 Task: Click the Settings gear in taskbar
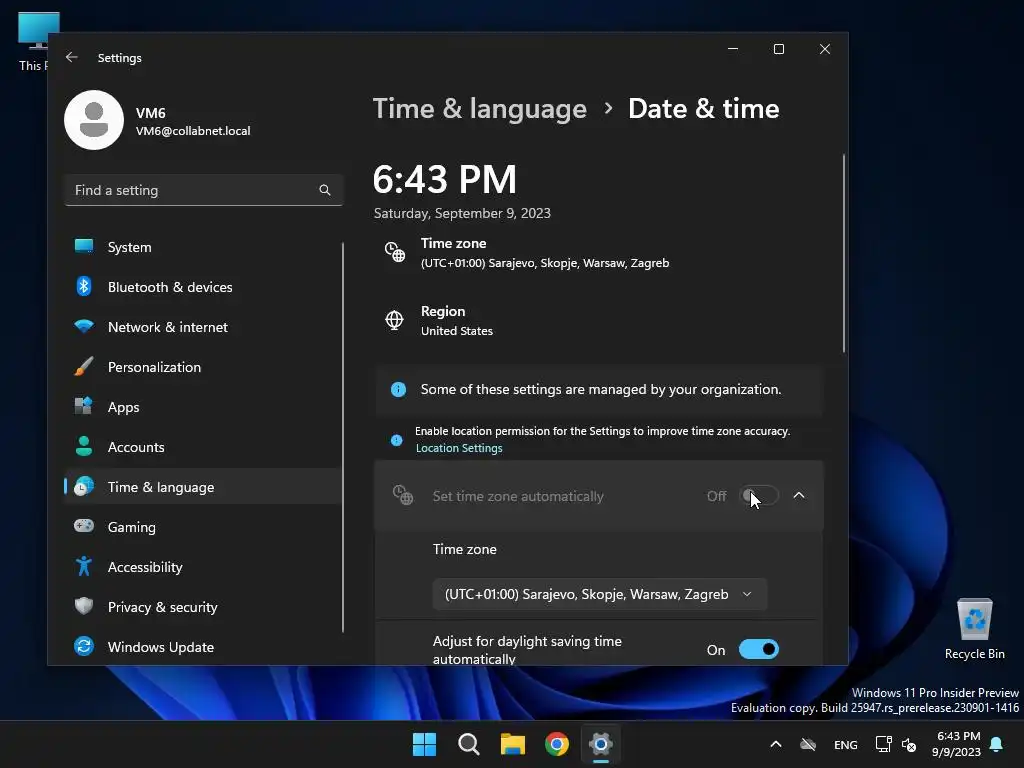click(601, 744)
